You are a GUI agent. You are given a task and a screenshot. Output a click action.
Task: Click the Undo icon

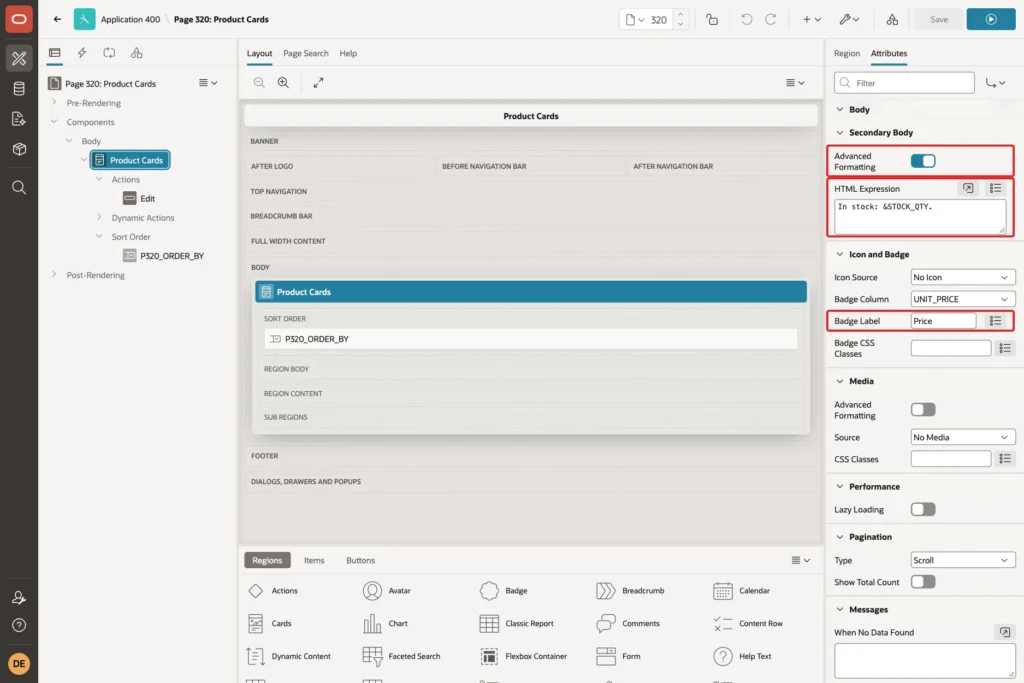(746, 20)
